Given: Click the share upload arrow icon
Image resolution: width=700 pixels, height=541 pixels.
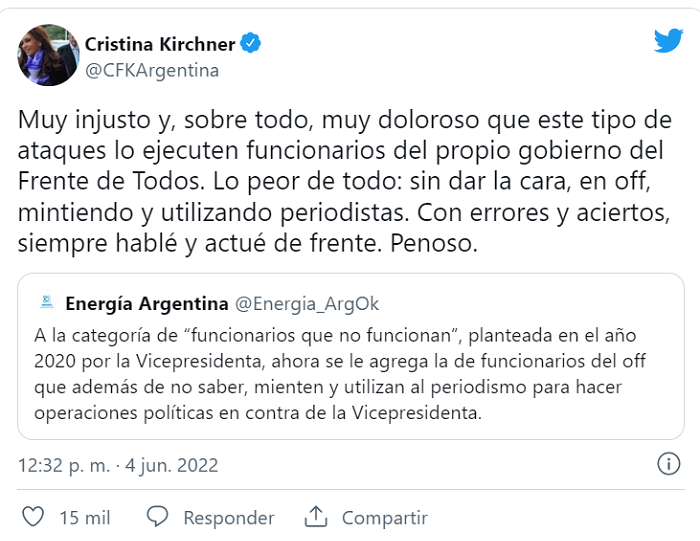Looking at the screenshot, I should click(x=316, y=517).
